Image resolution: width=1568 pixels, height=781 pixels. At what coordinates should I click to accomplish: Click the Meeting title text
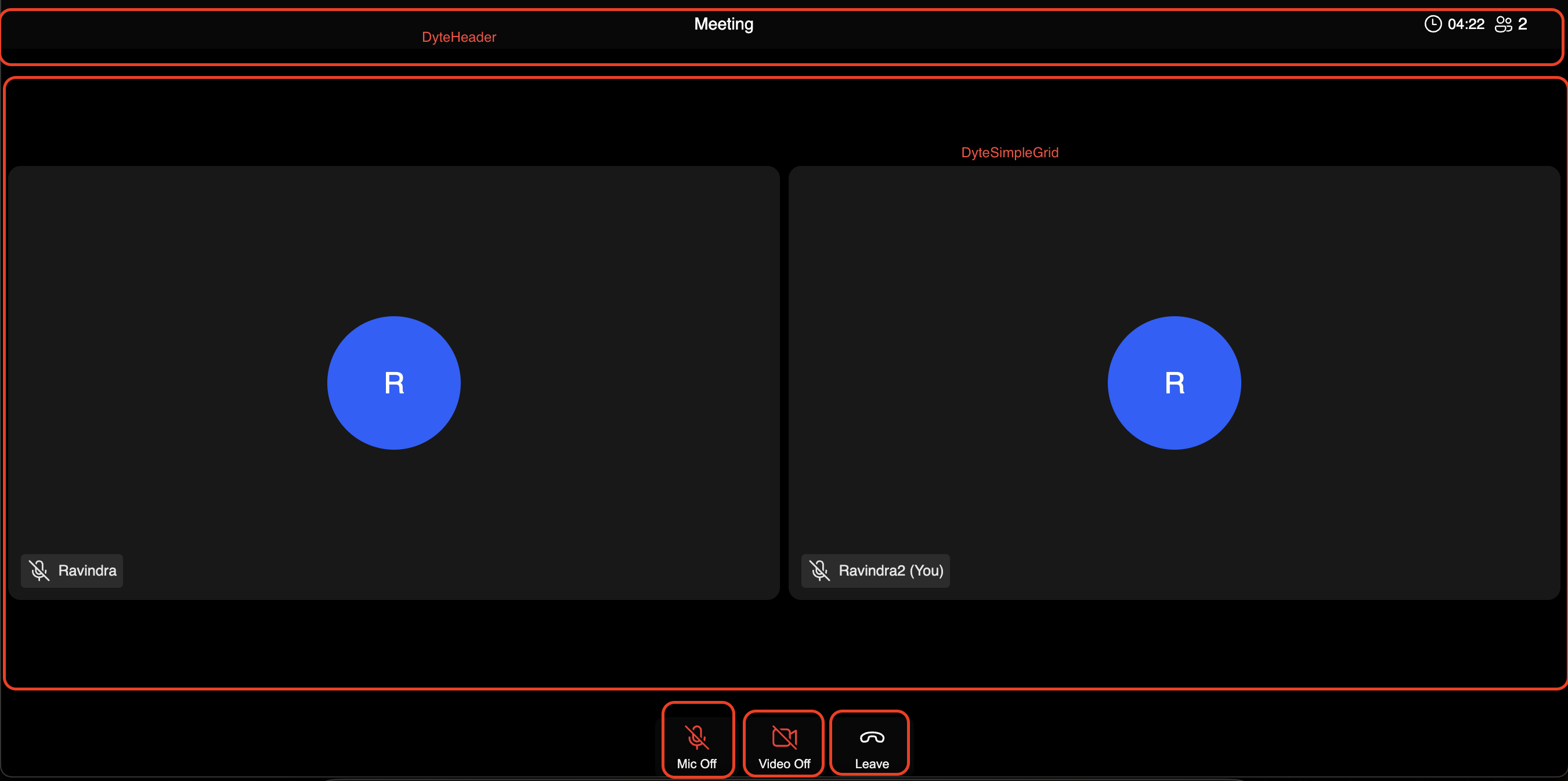click(724, 24)
